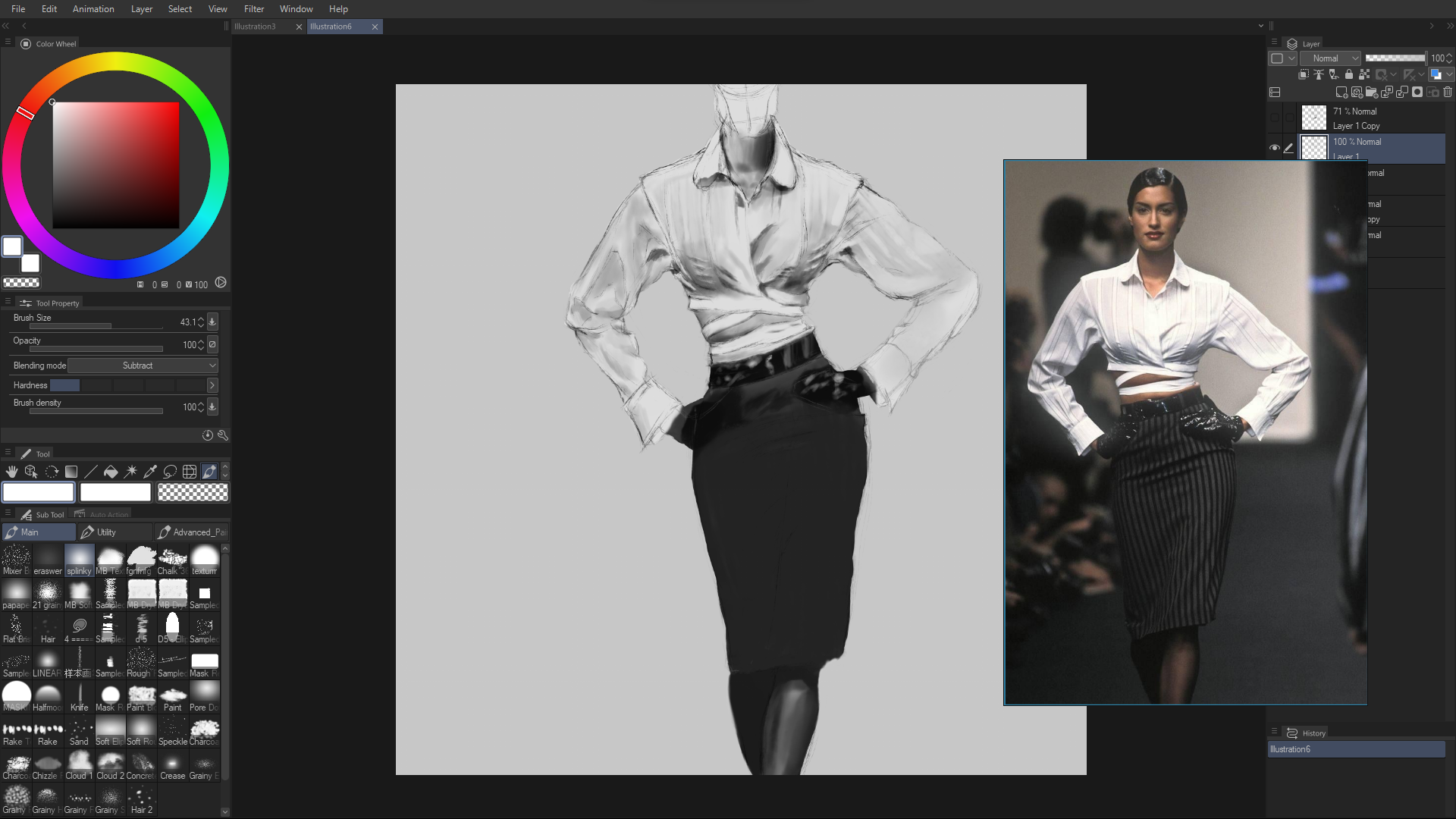Toggle the pen edit indicator on Layer 1

tap(1289, 148)
